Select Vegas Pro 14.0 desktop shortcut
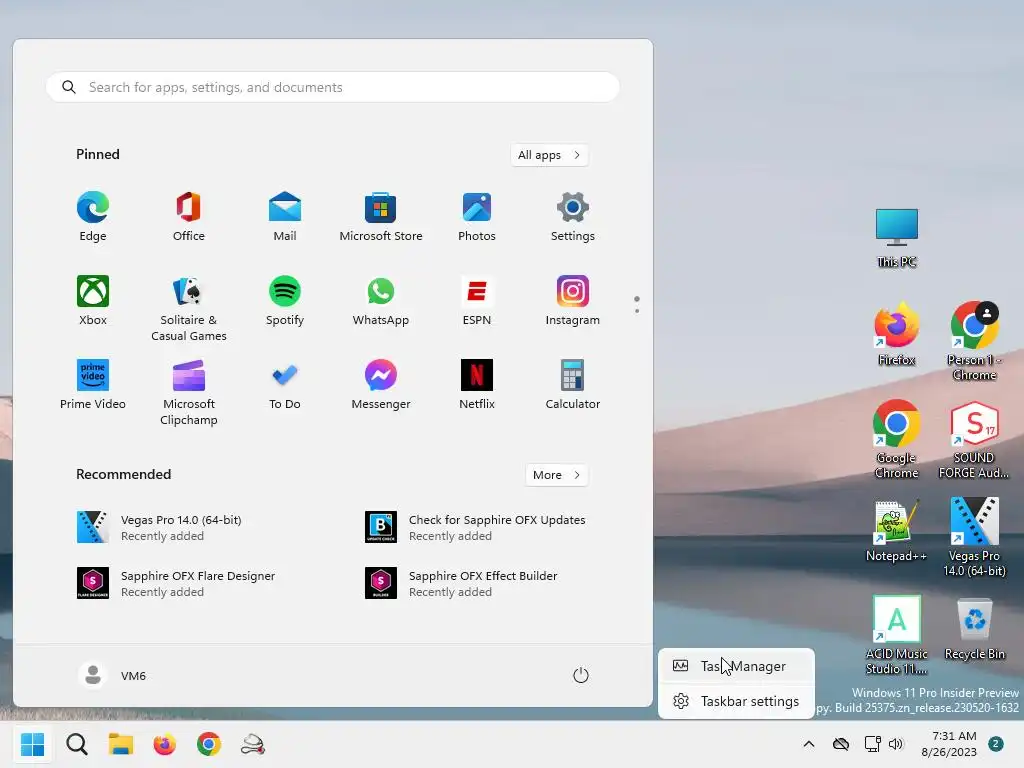This screenshot has width=1024, height=768. tap(974, 537)
